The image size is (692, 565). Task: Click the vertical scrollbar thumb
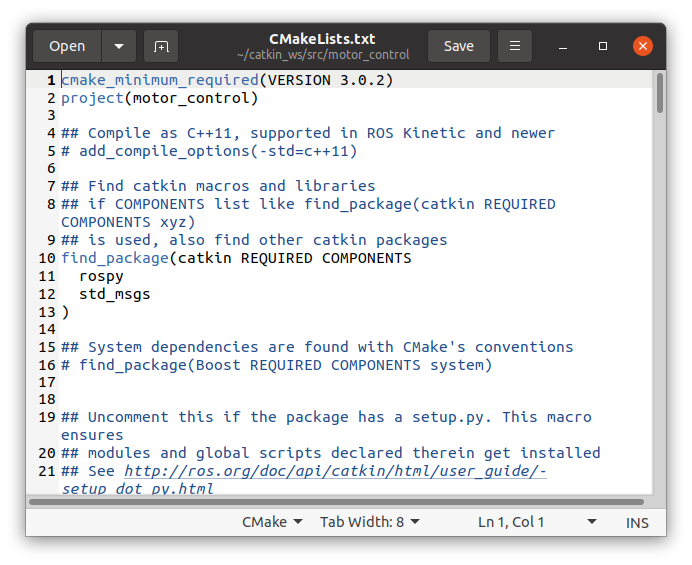(x=659, y=93)
